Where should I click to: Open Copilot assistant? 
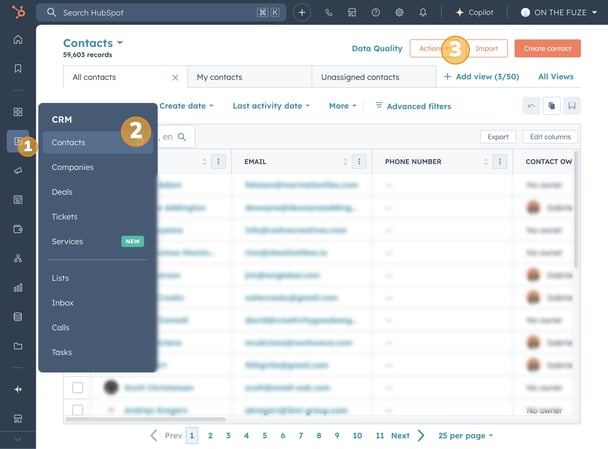tap(475, 12)
